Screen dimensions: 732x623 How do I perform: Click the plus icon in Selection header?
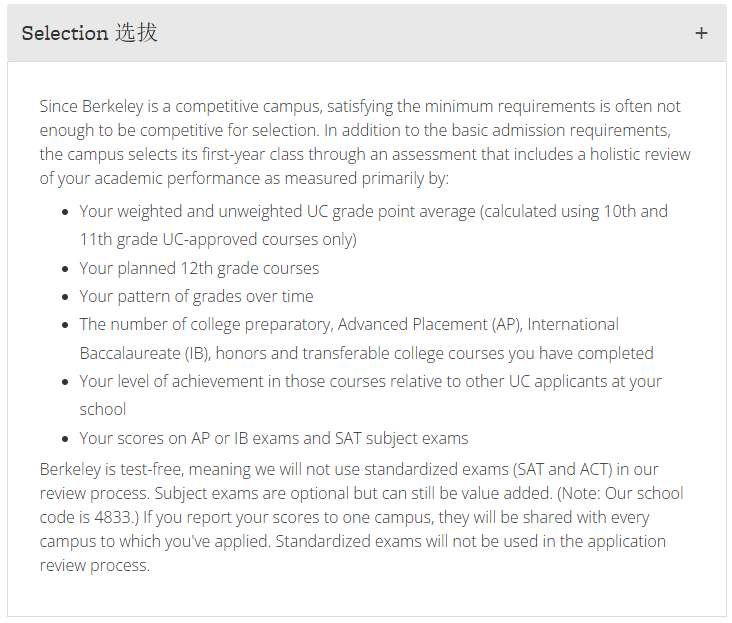pos(701,33)
